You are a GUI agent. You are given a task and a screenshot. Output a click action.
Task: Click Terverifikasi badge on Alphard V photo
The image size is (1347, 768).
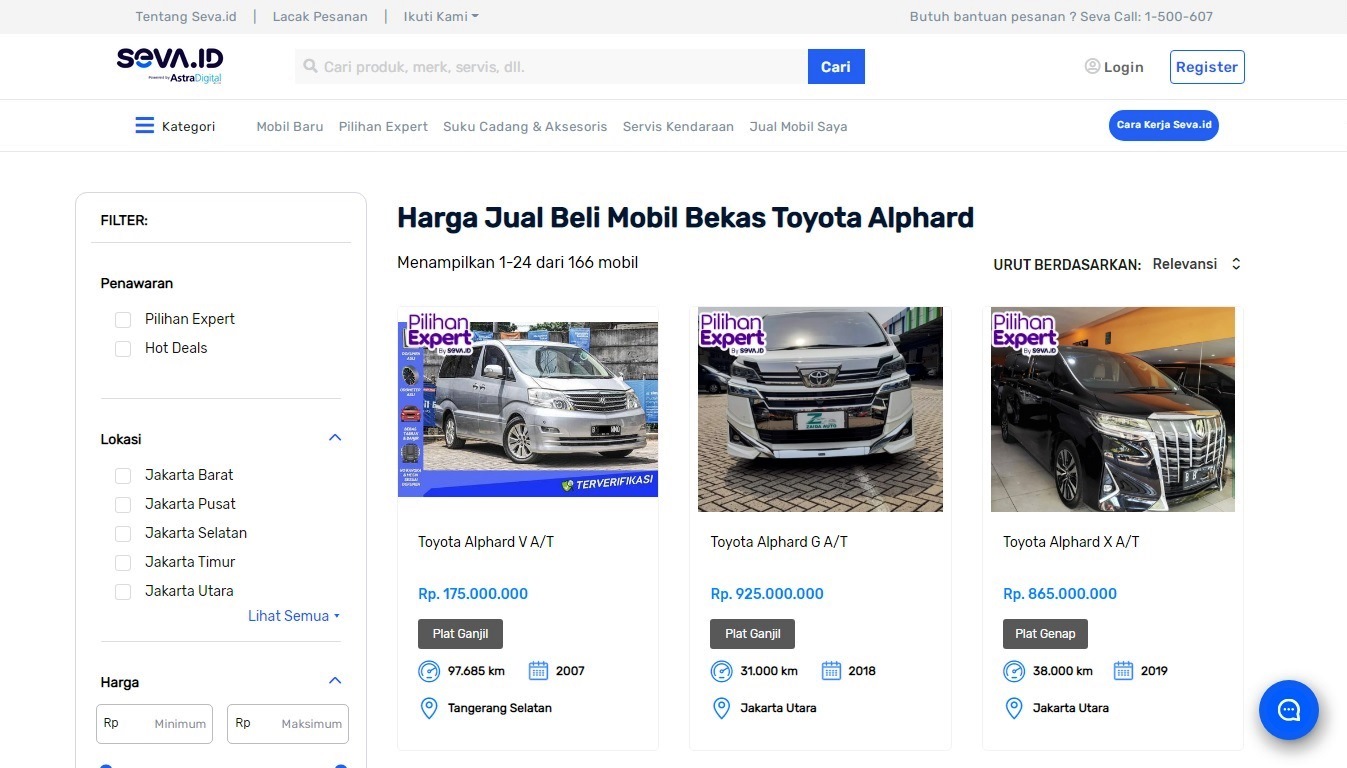coord(607,483)
